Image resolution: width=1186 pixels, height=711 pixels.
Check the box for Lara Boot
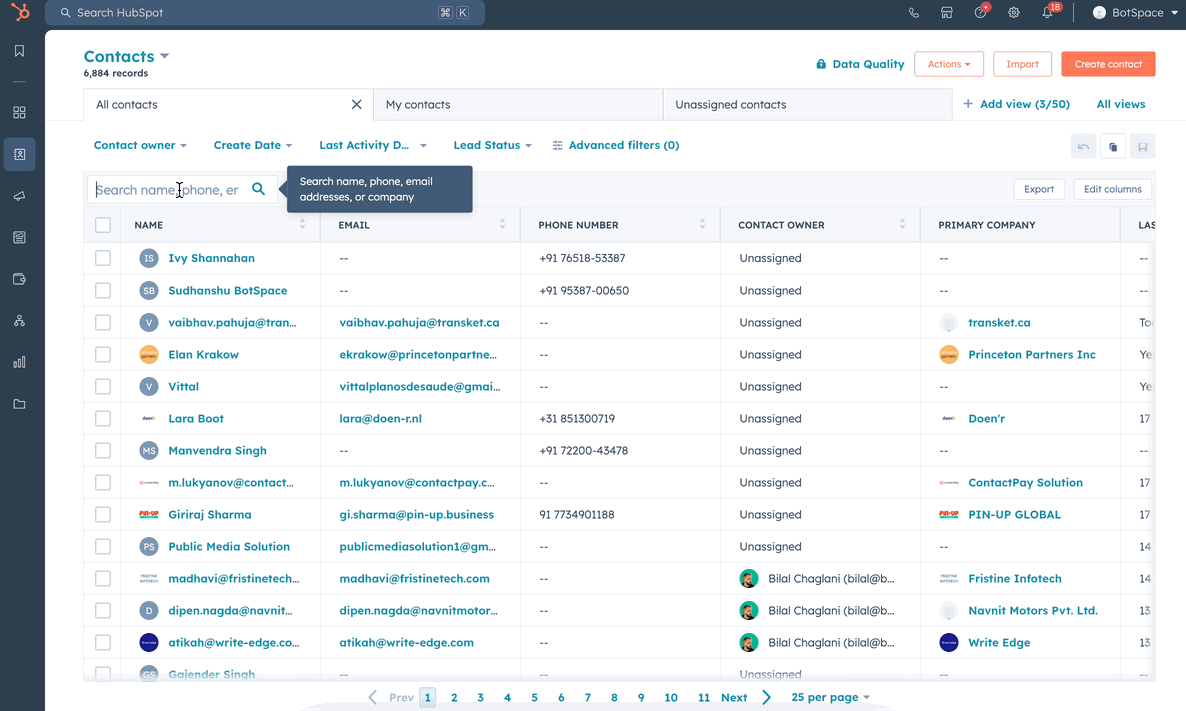tap(103, 418)
